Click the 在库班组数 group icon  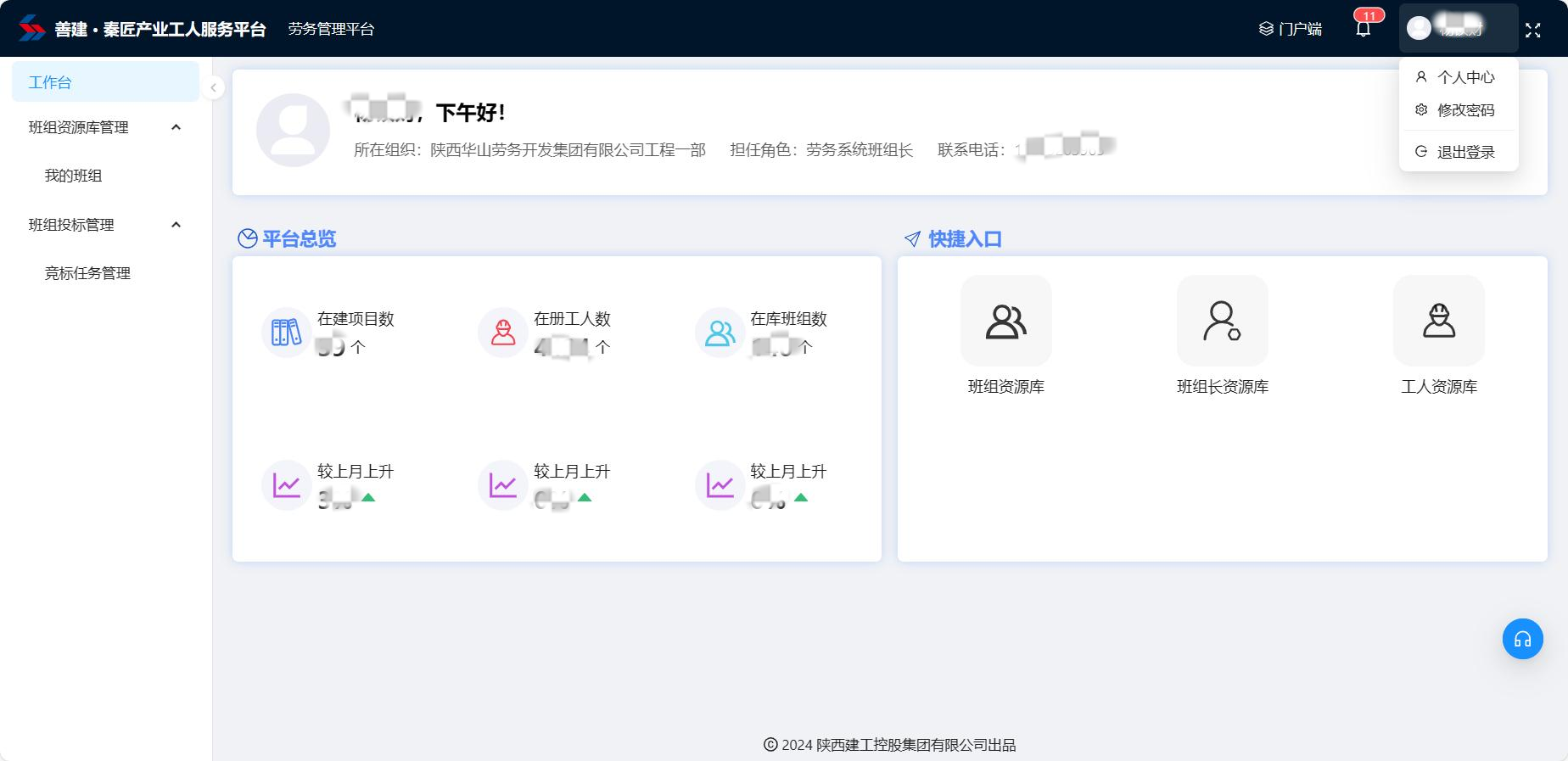coord(720,333)
